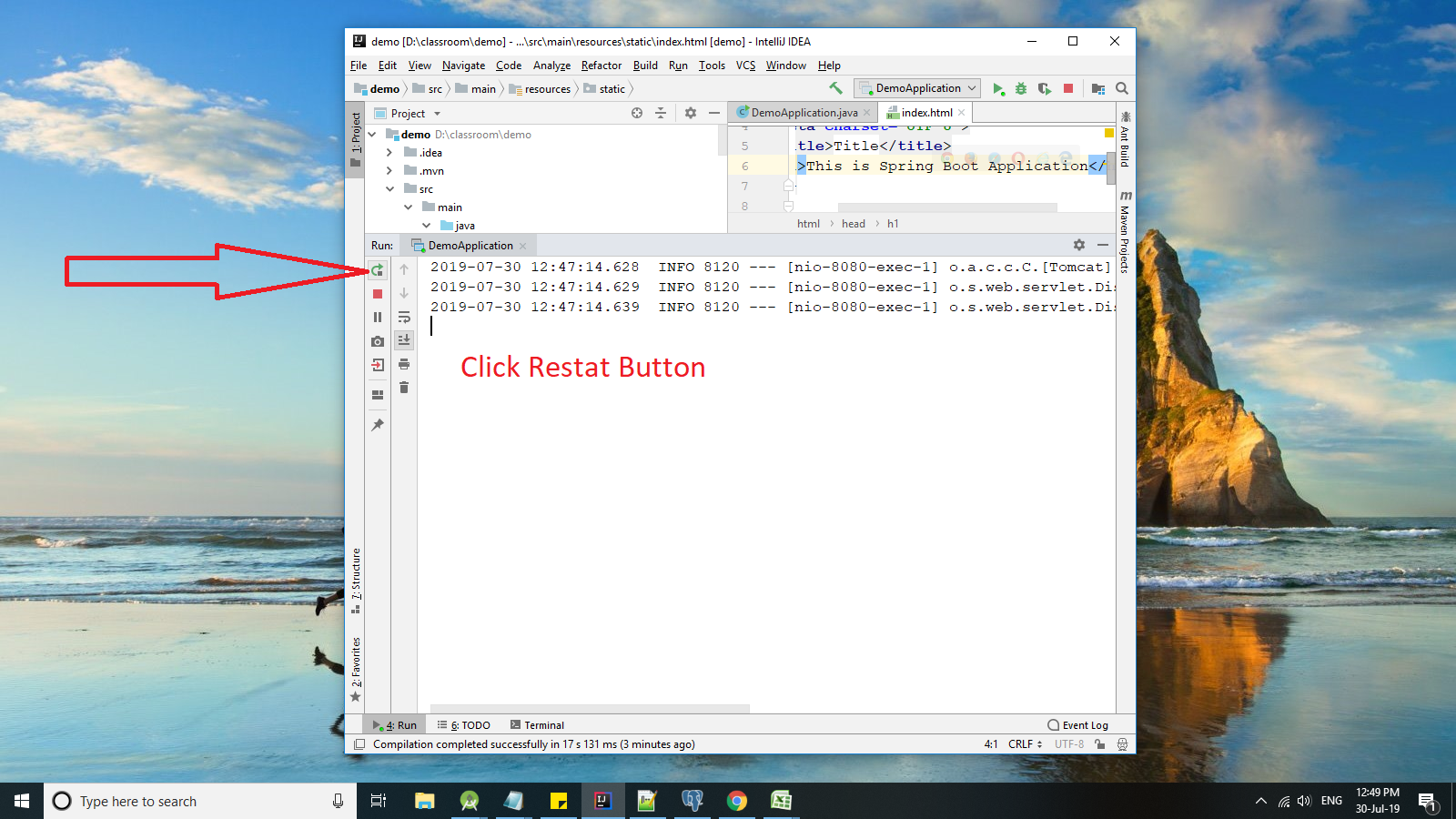1456x819 pixels.
Task: Open the Project Structure dialog
Action: click(x=1098, y=88)
